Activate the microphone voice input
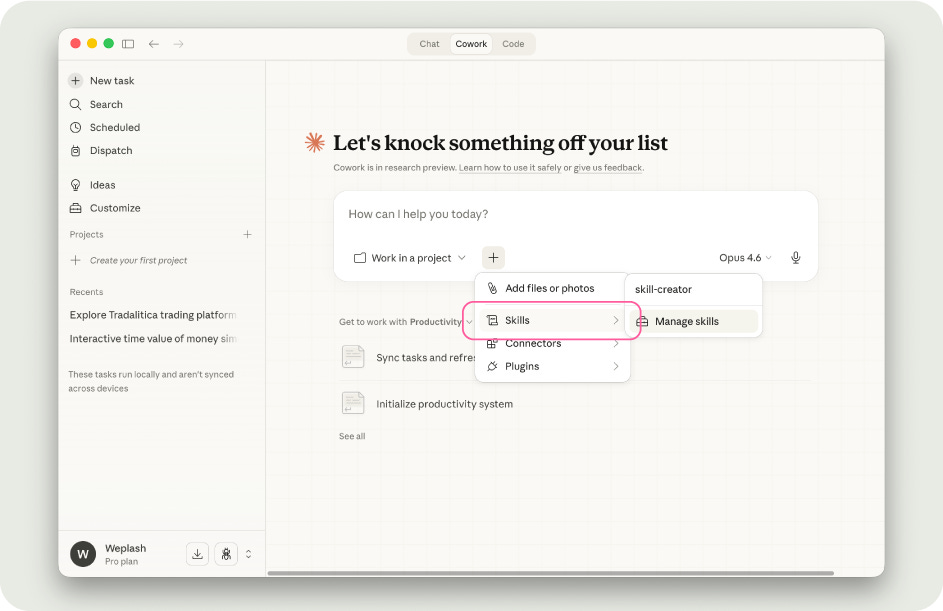 click(x=796, y=258)
